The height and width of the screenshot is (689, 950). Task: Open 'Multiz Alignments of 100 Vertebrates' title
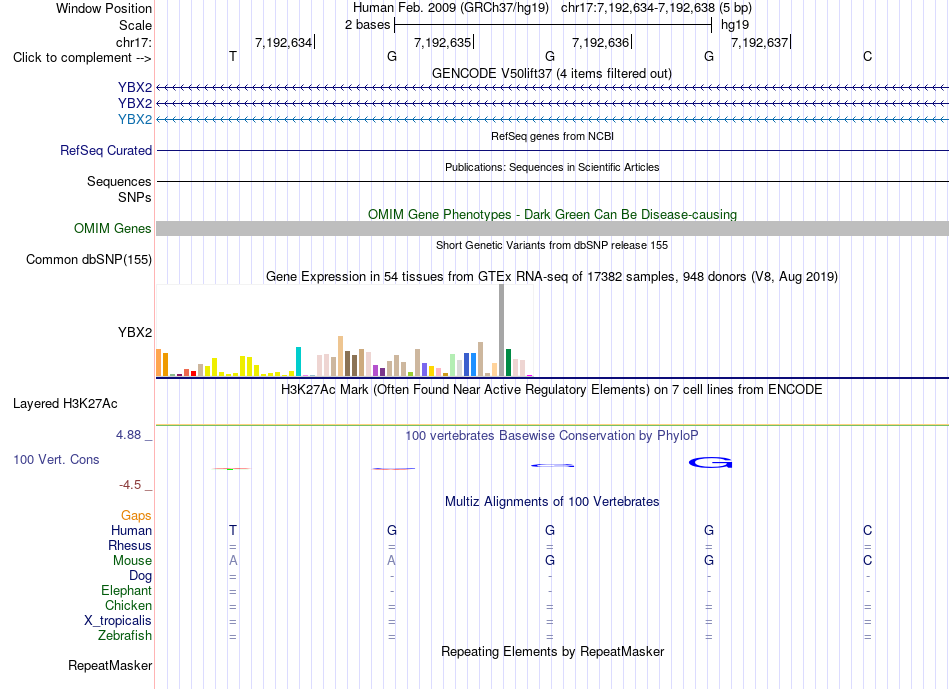pos(552,502)
